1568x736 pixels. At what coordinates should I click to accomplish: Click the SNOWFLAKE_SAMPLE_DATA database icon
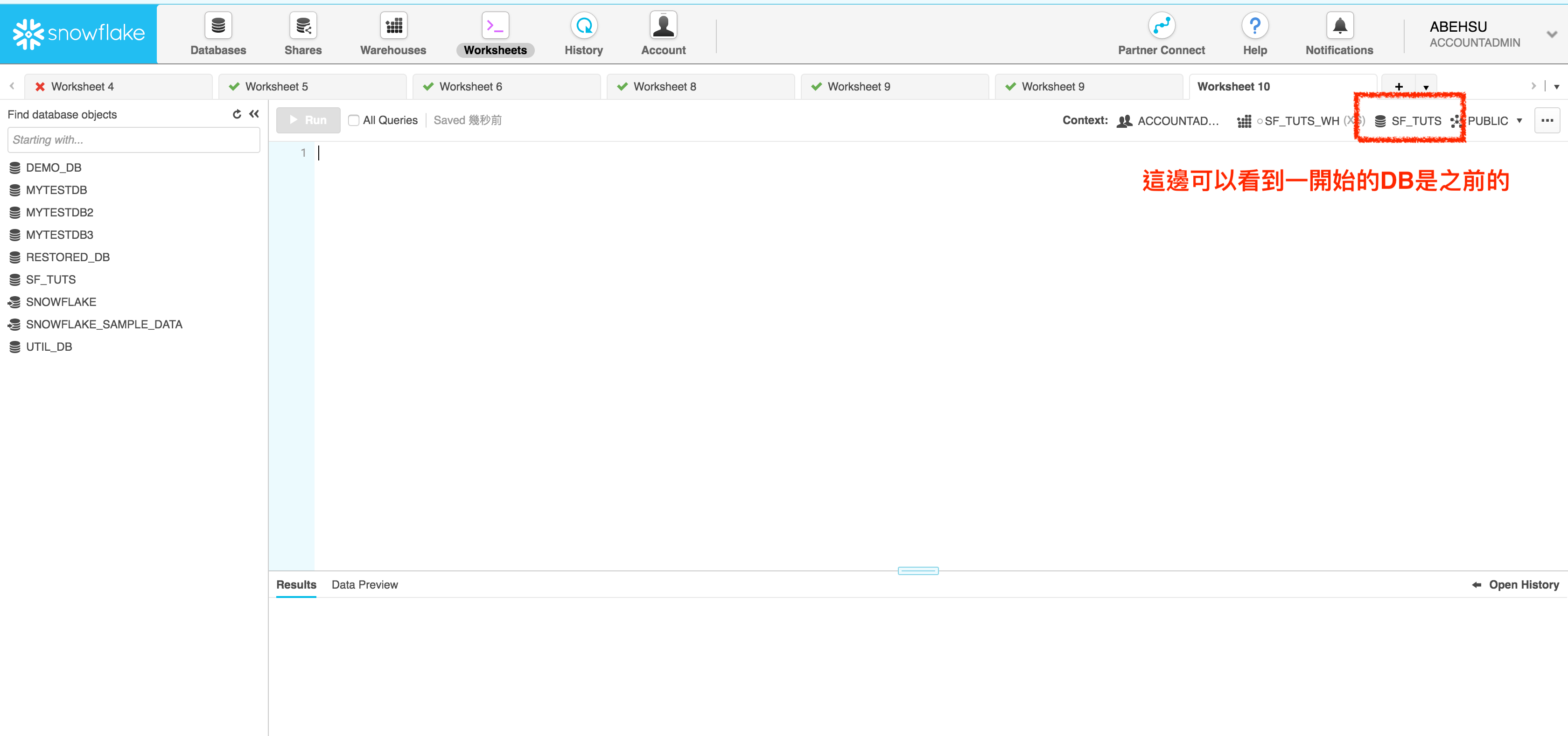point(14,325)
